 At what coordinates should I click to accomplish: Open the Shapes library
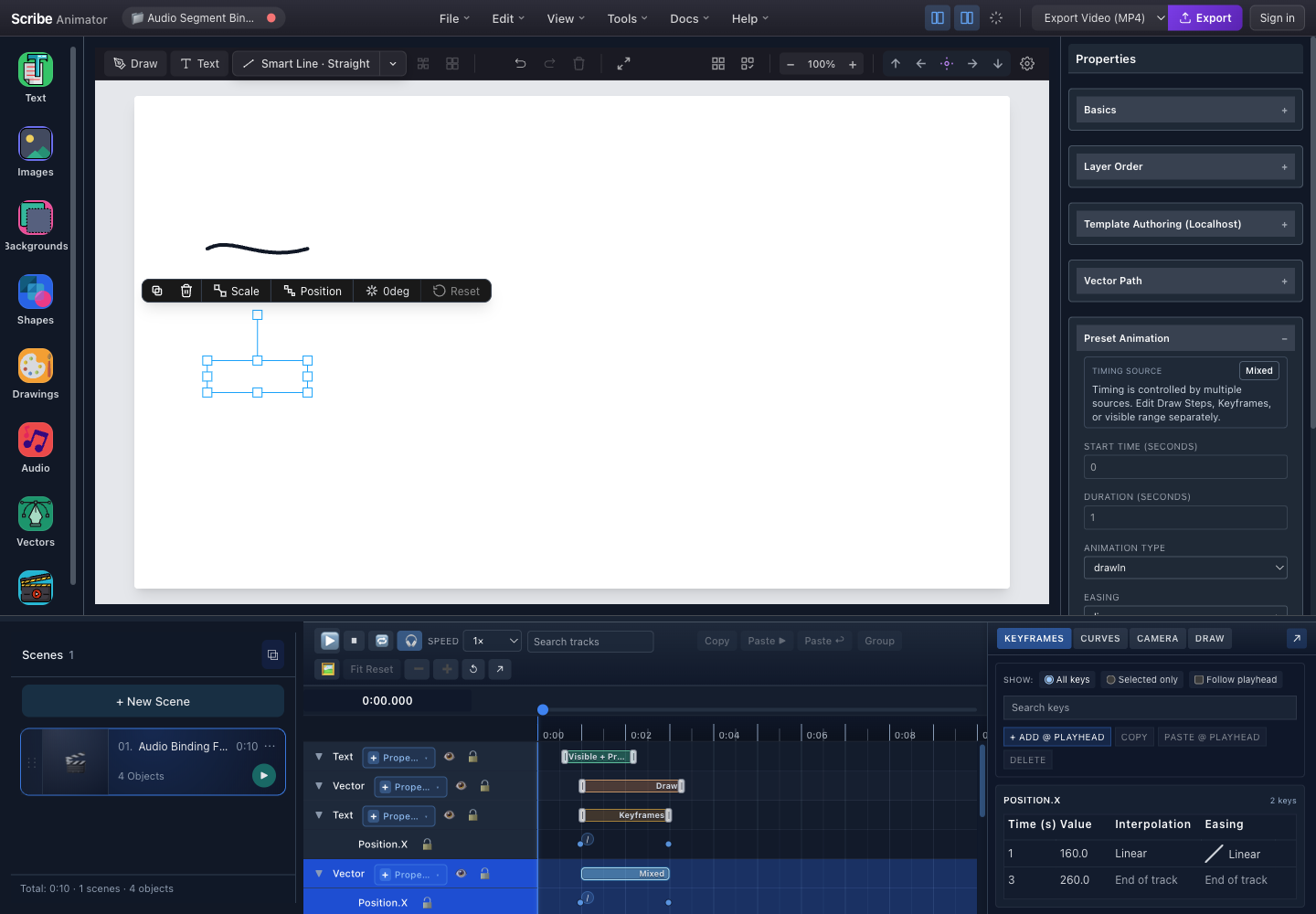(36, 301)
